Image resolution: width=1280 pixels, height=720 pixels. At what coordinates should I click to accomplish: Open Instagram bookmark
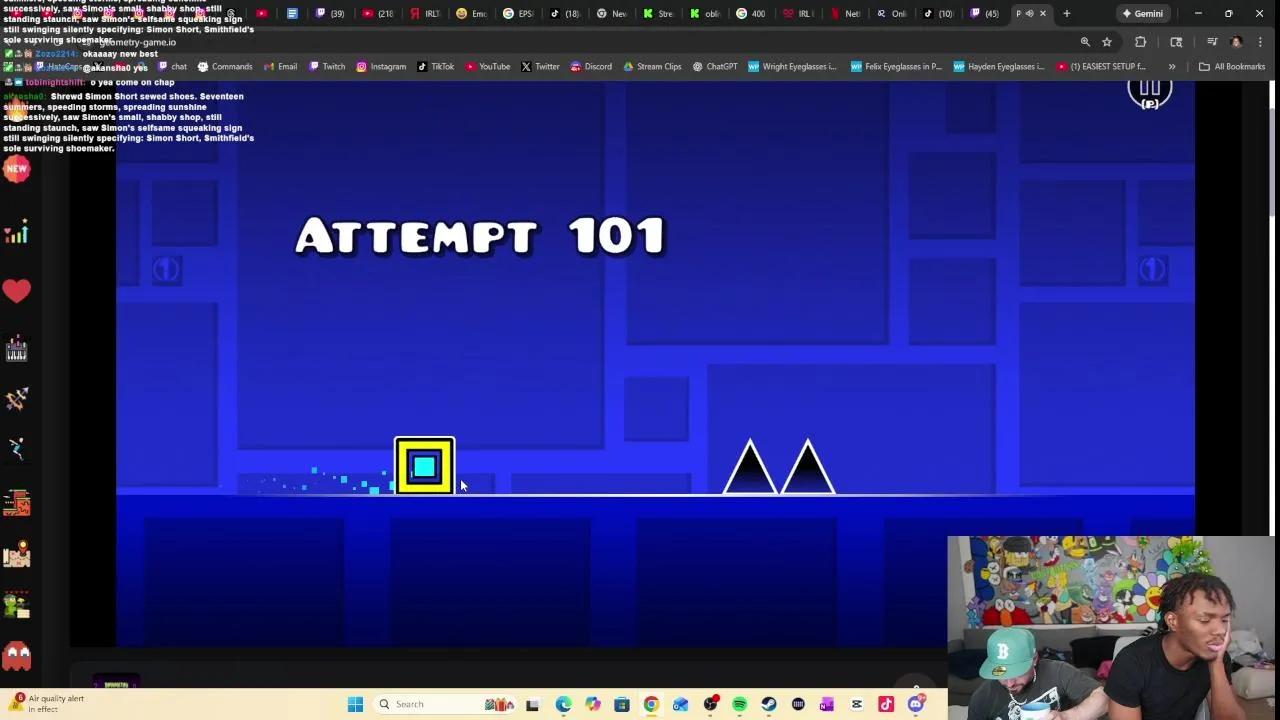[381, 67]
